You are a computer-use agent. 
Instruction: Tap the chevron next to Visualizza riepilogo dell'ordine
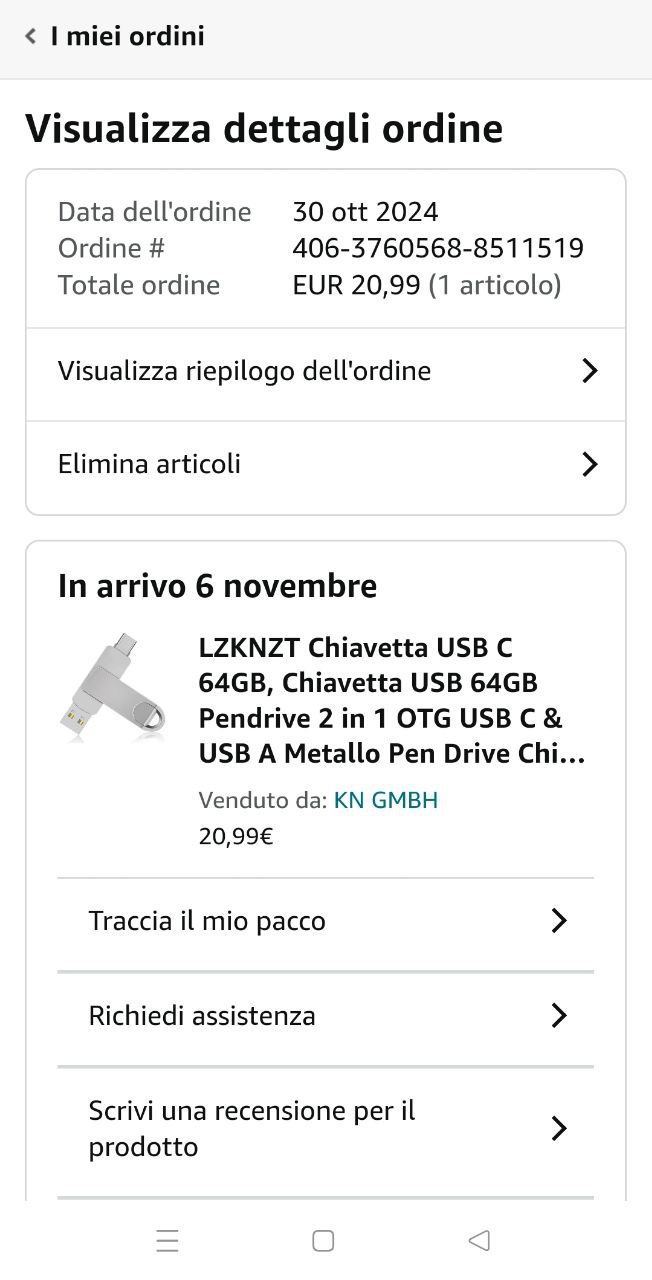click(x=590, y=371)
